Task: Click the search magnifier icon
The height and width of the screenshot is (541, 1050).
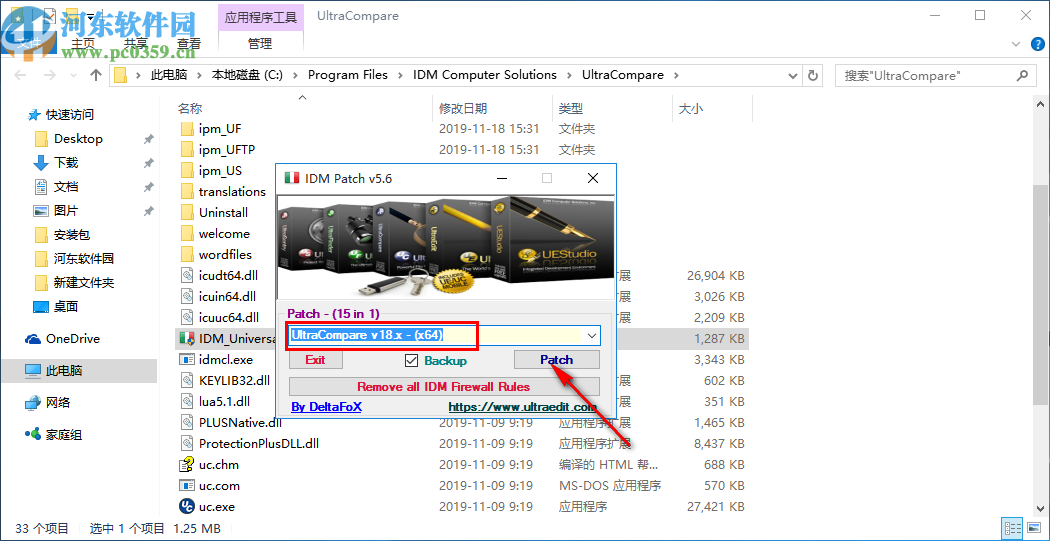Action: [x=1022, y=76]
